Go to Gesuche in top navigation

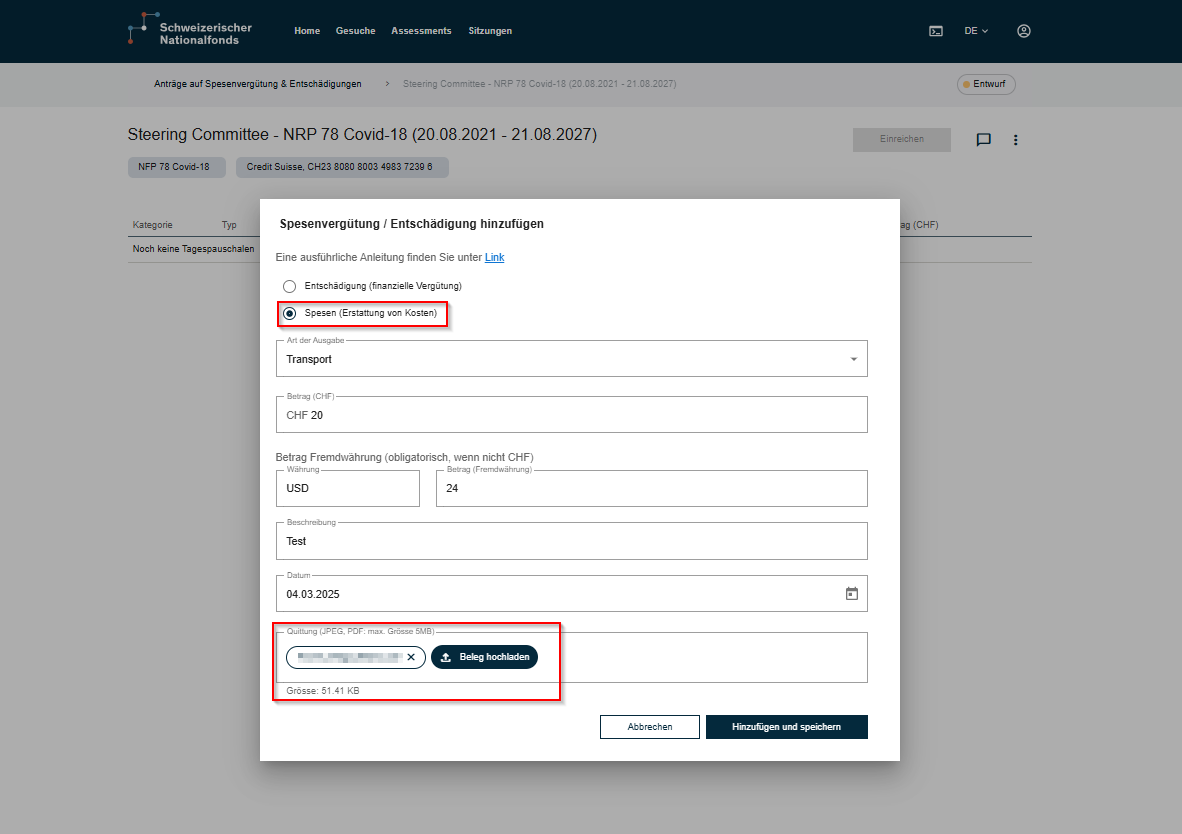click(355, 31)
